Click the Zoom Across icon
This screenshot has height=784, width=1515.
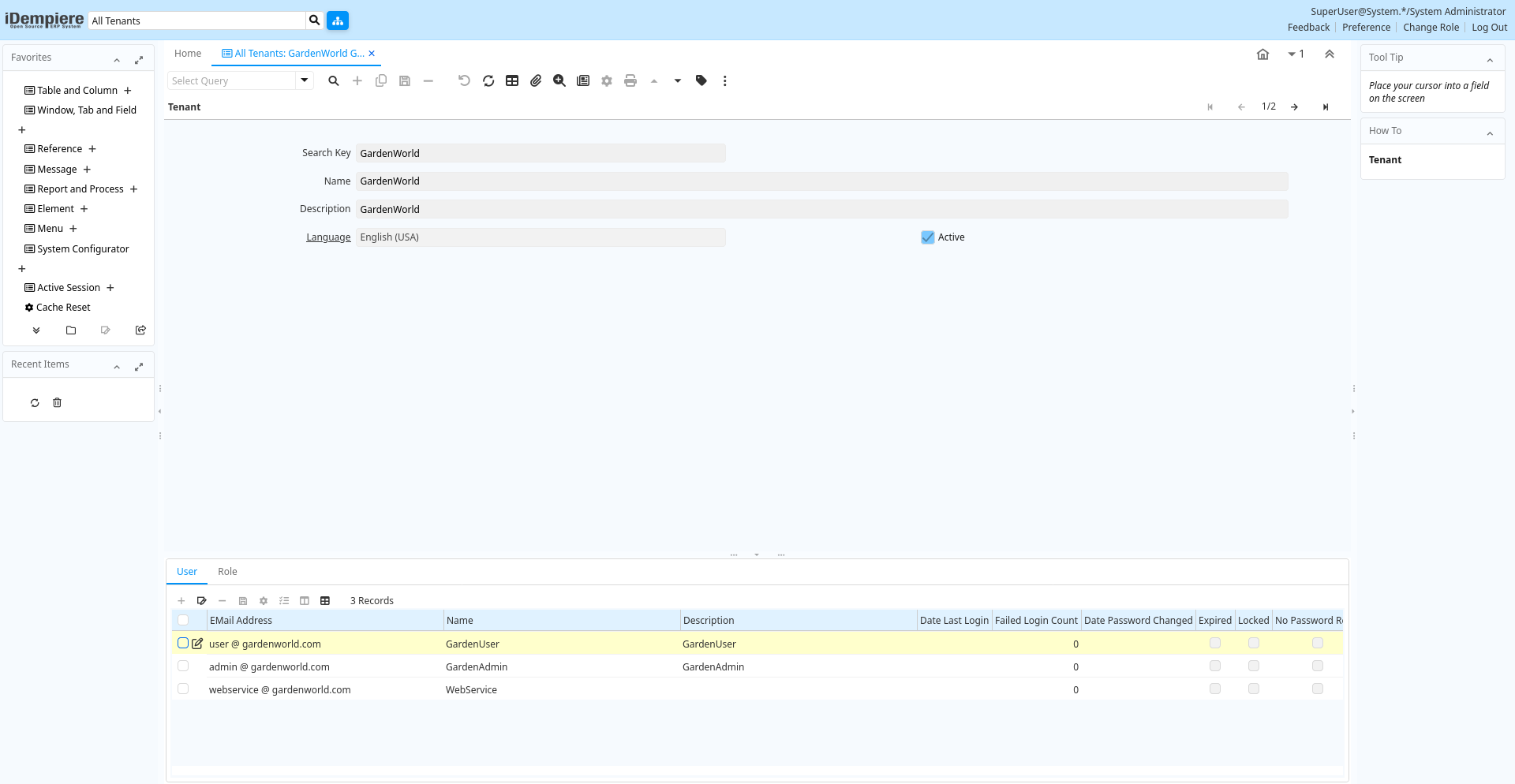click(559, 80)
